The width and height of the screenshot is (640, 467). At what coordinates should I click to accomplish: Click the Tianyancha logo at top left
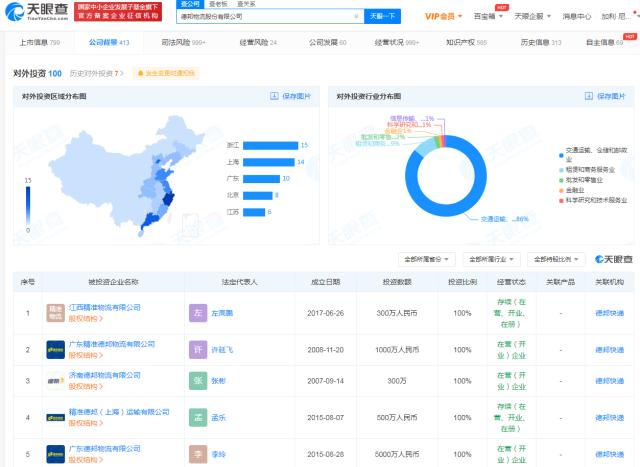click(x=37, y=11)
